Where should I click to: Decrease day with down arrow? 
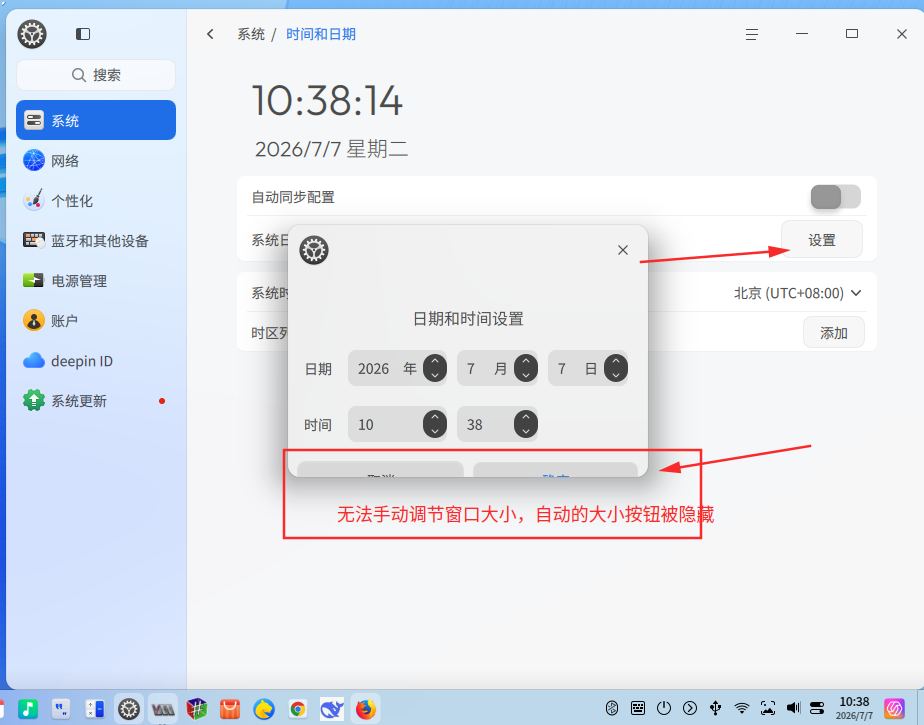point(616,375)
